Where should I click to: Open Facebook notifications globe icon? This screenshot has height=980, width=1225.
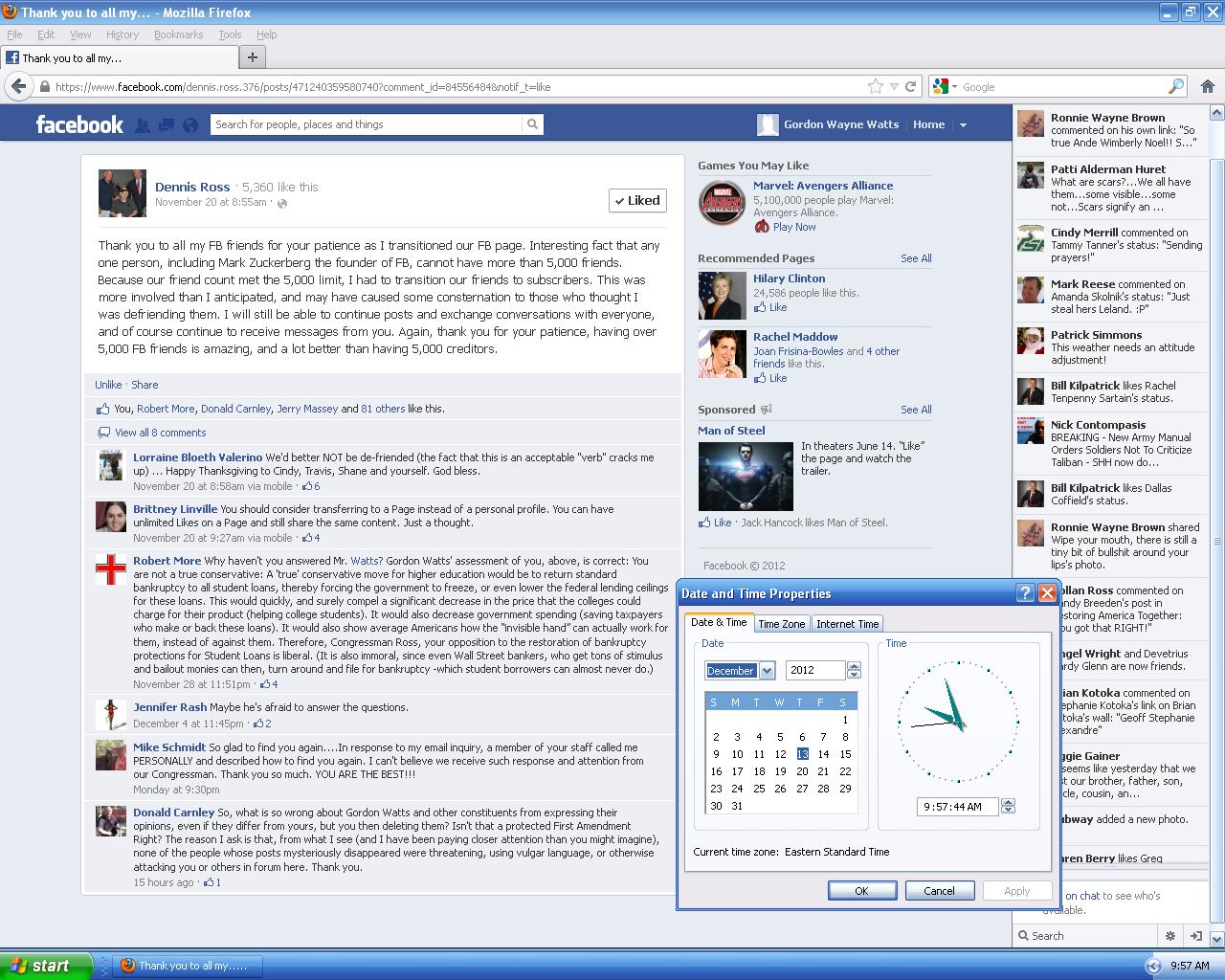coord(190,124)
